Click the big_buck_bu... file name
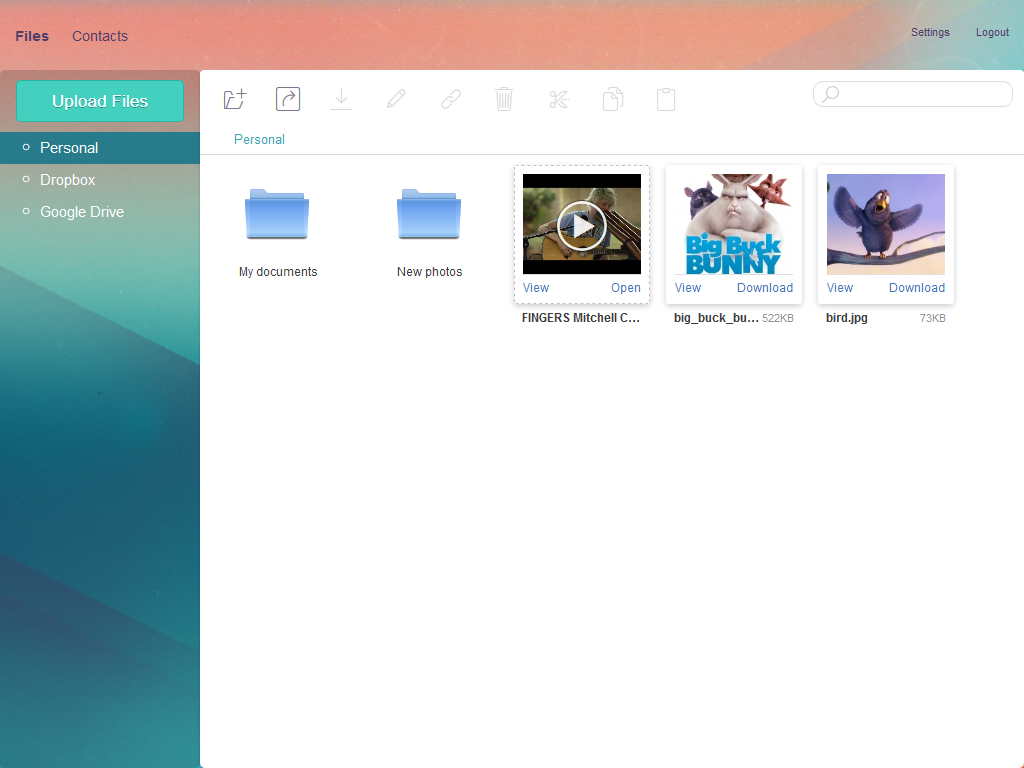 click(x=716, y=318)
